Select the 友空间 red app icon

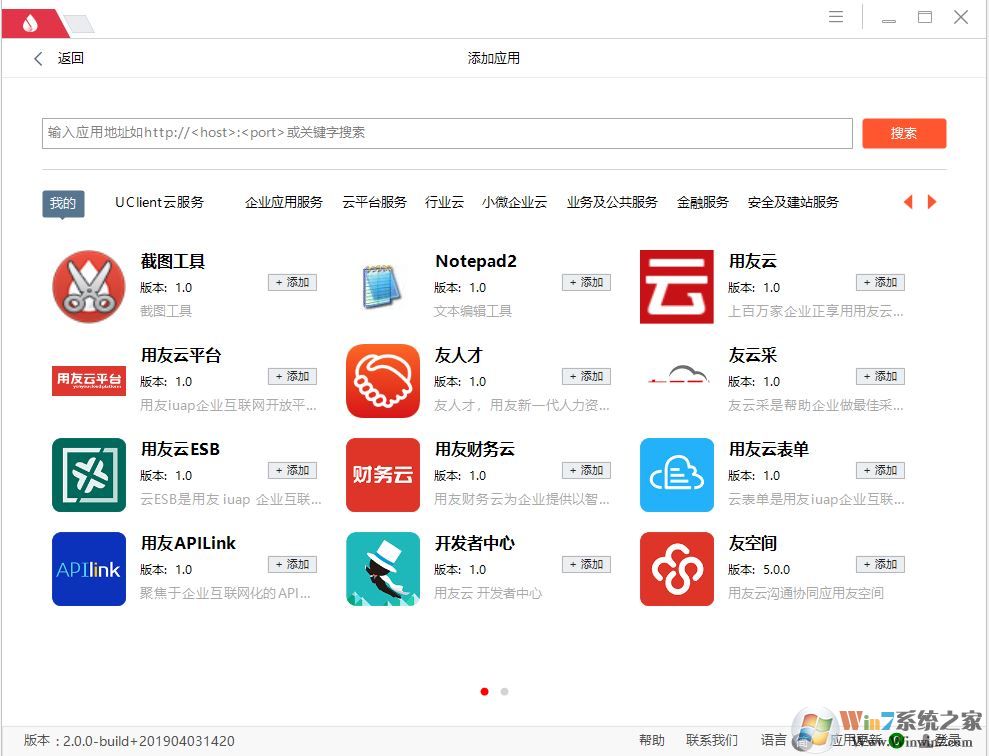[676, 569]
